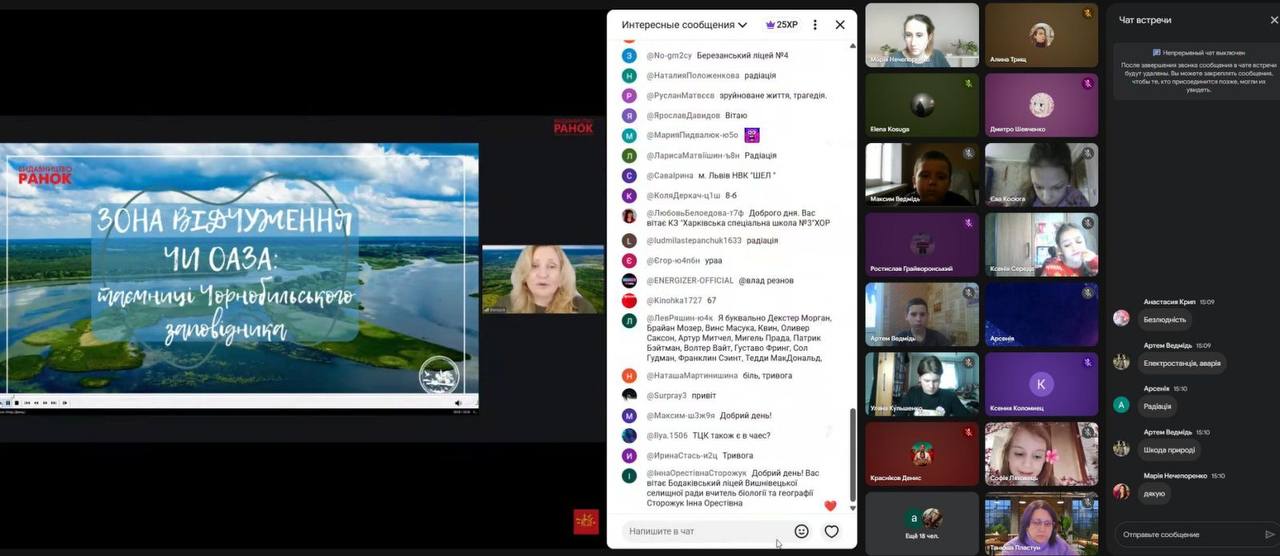Click the 25XP crown badge
The height and width of the screenshot is (556, 1280).
tap(781, 25)
